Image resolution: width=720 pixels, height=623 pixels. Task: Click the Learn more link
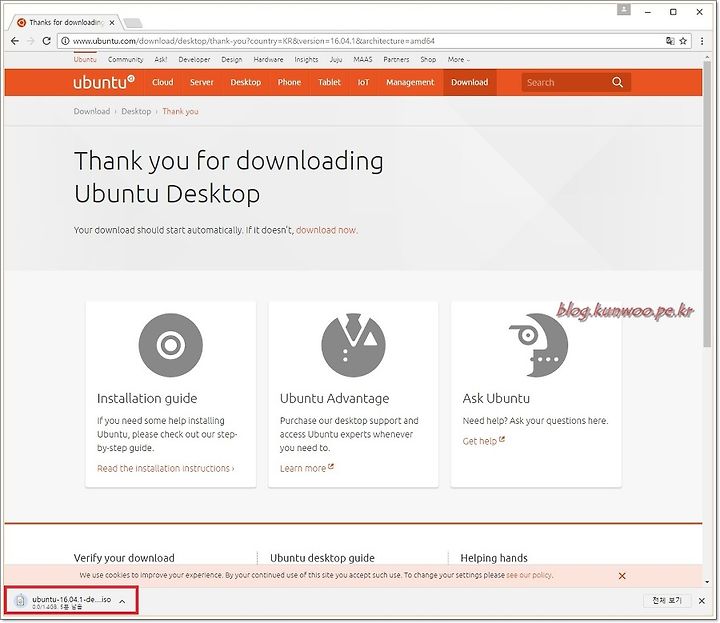pyautogui.click(x=307, y=468)
